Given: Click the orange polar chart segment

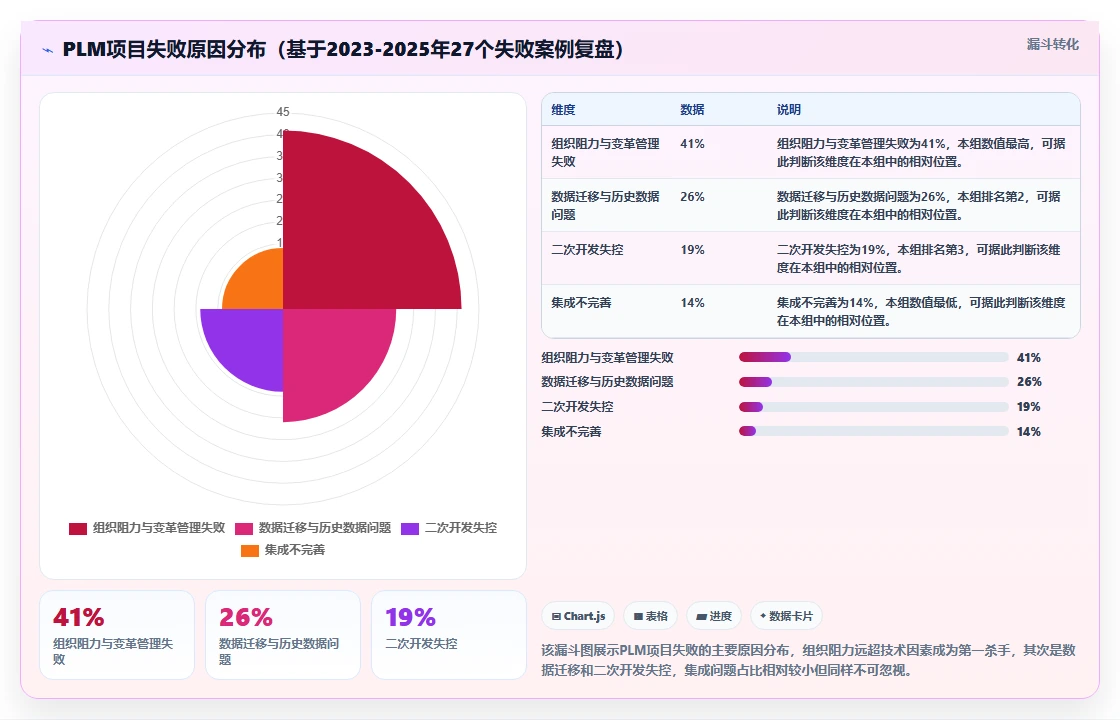Looking at the screenshot, I should click(x=261, y=286).
